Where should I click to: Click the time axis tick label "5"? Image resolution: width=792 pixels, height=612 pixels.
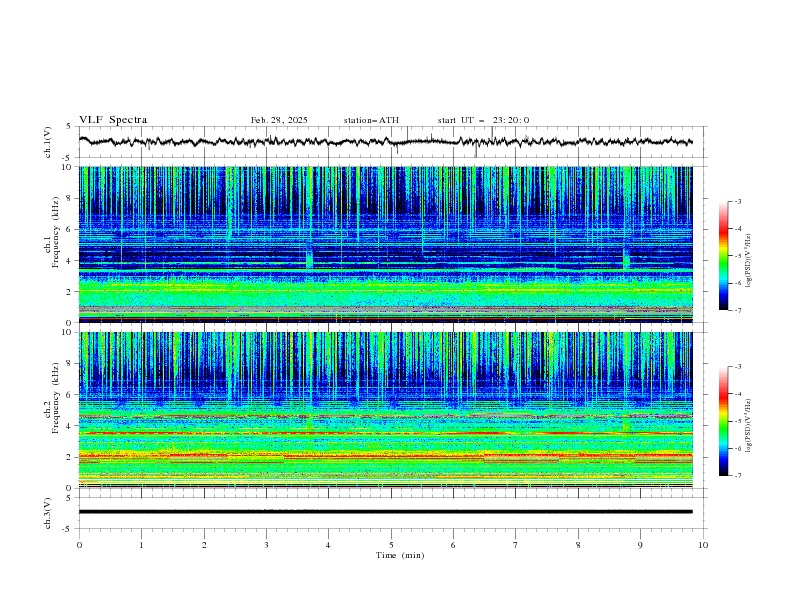click(391, 545)
